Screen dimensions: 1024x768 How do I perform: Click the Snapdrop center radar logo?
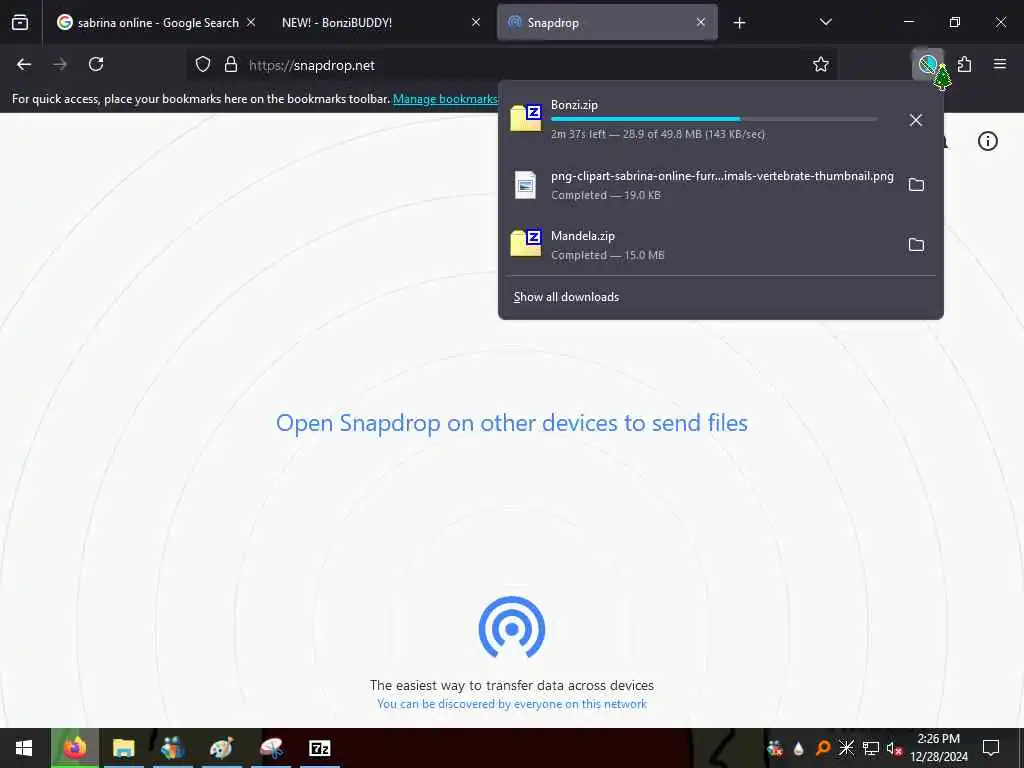(x=512, y=627)
